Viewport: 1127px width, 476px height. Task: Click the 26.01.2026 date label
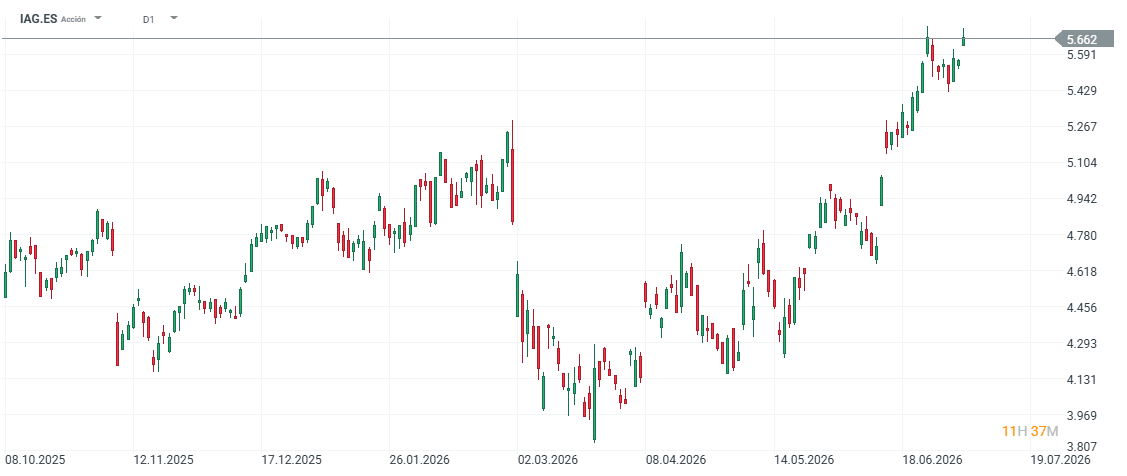[420, 459]
